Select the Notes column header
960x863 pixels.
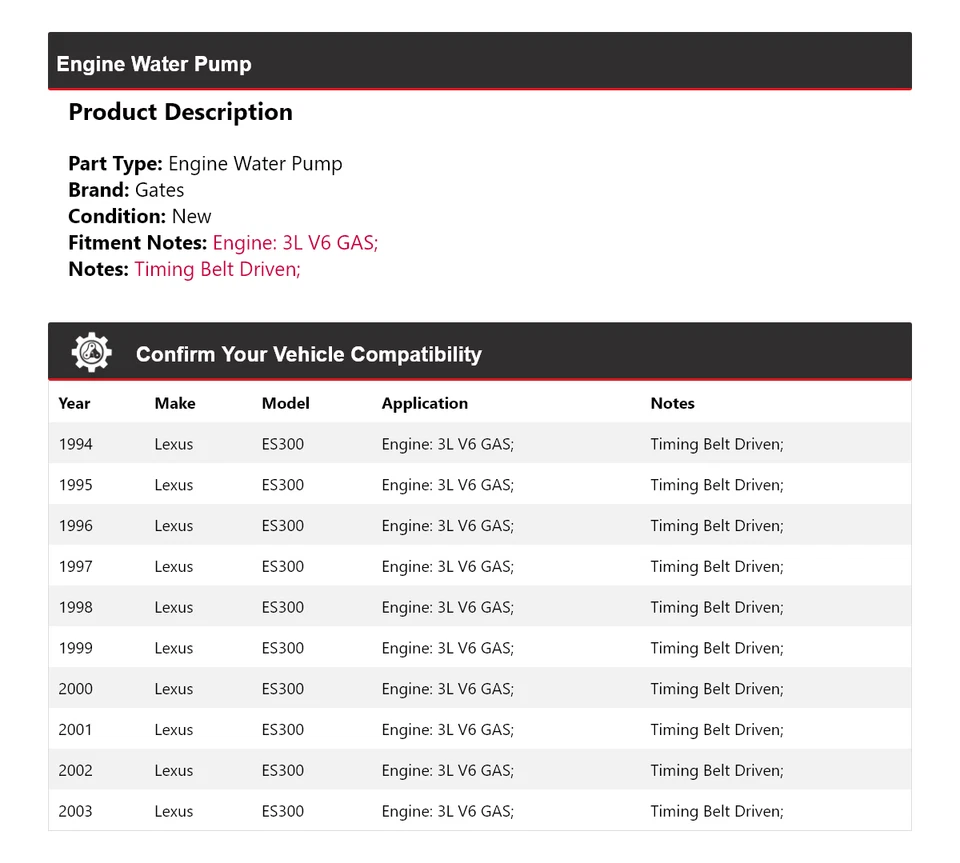[x=672, y=403]
